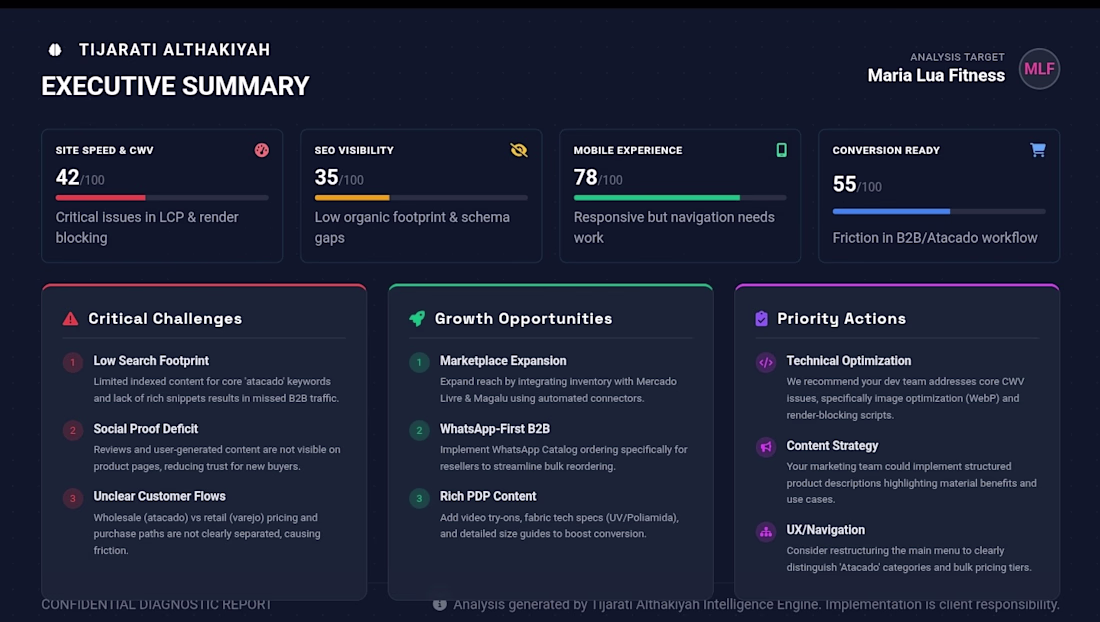Click the UX/Navigation sitemap icon
The image size is (1100, 622).
coord(766,532)
